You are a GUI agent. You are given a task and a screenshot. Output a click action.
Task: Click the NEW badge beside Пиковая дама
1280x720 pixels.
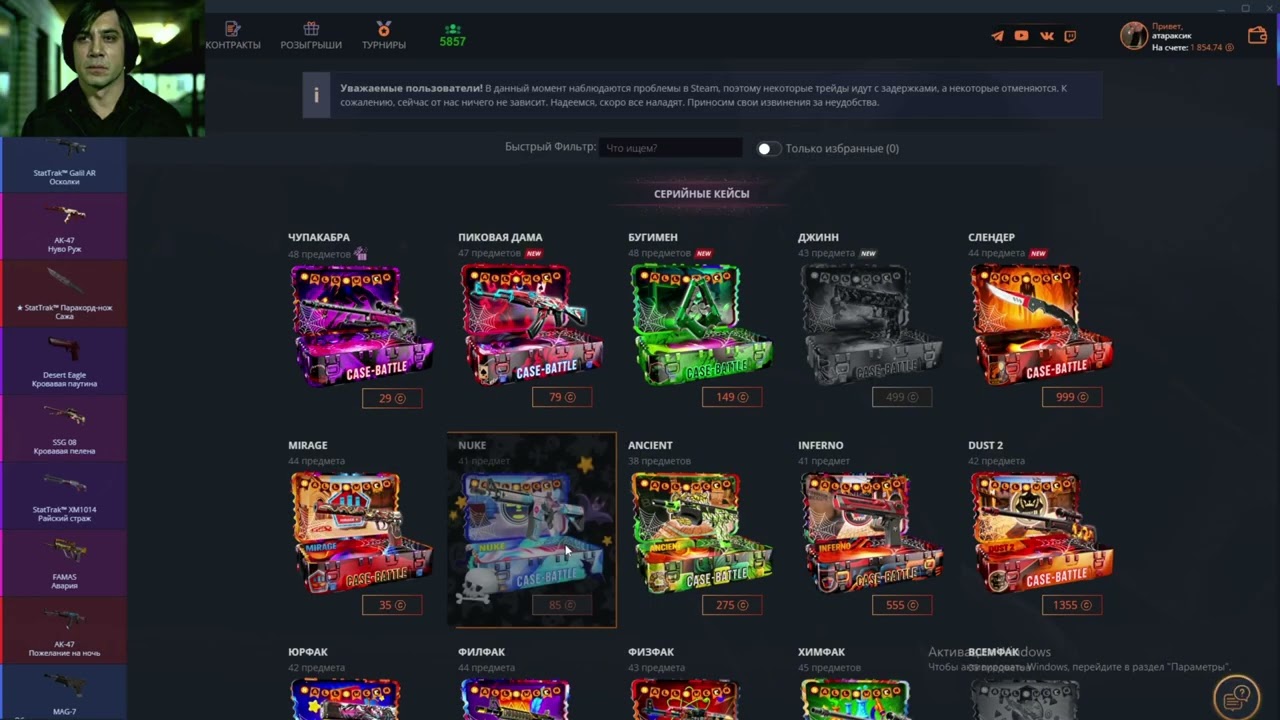pos(534,254)
